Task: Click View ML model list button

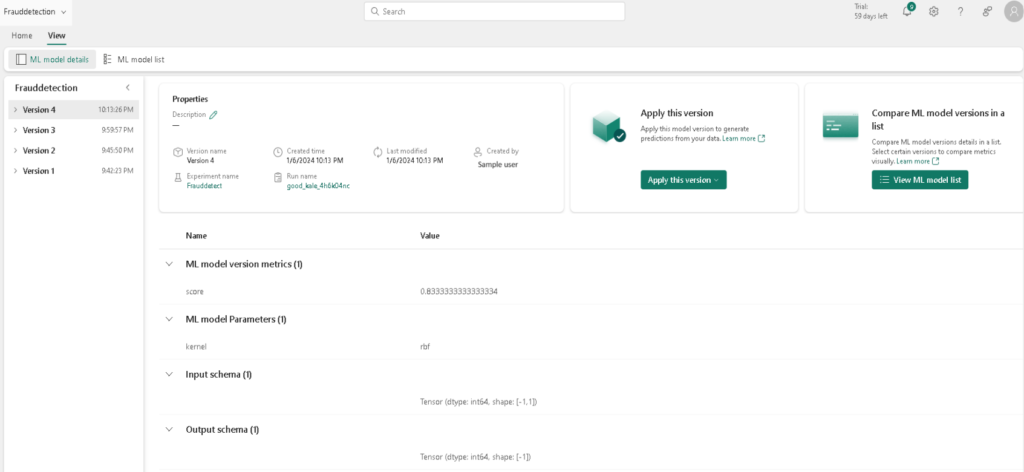Action: click(919, 180)
